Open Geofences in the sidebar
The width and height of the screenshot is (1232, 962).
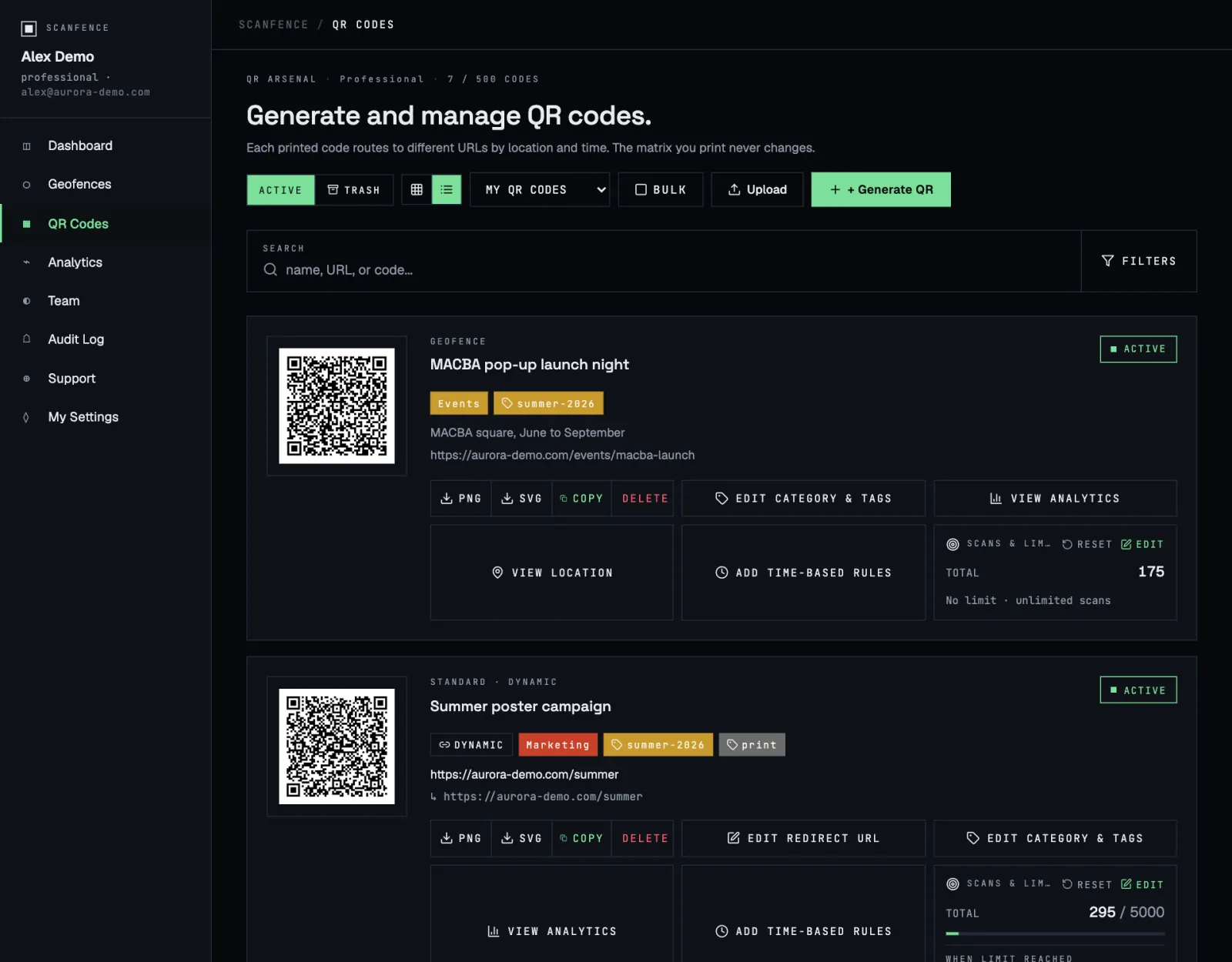[105, 184]
